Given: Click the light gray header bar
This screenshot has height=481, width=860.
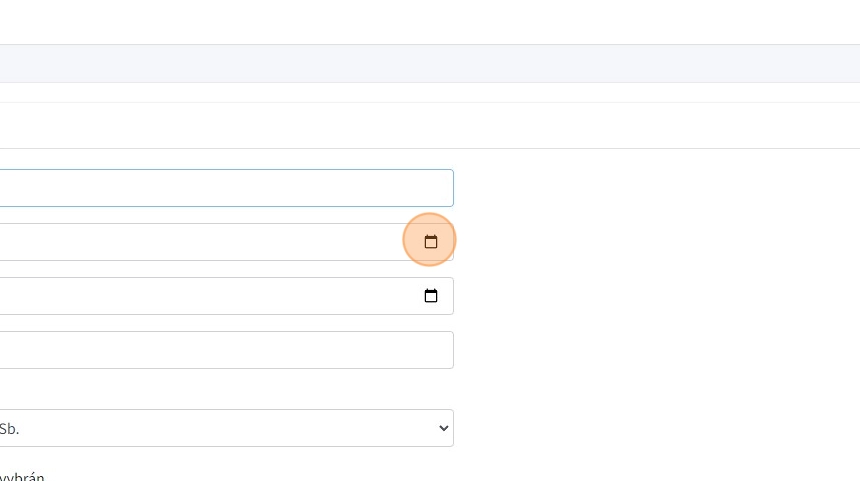Looking at the screenshot, I should 430,63.
